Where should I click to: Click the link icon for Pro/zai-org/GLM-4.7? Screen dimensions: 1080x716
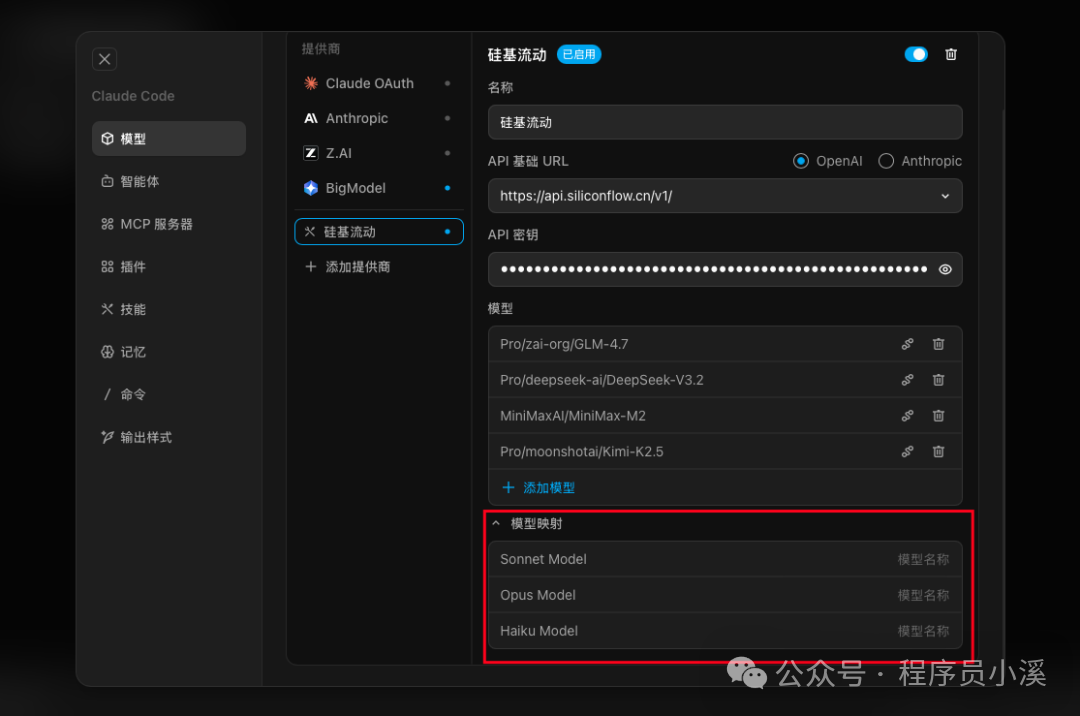[x=907, y=343]
